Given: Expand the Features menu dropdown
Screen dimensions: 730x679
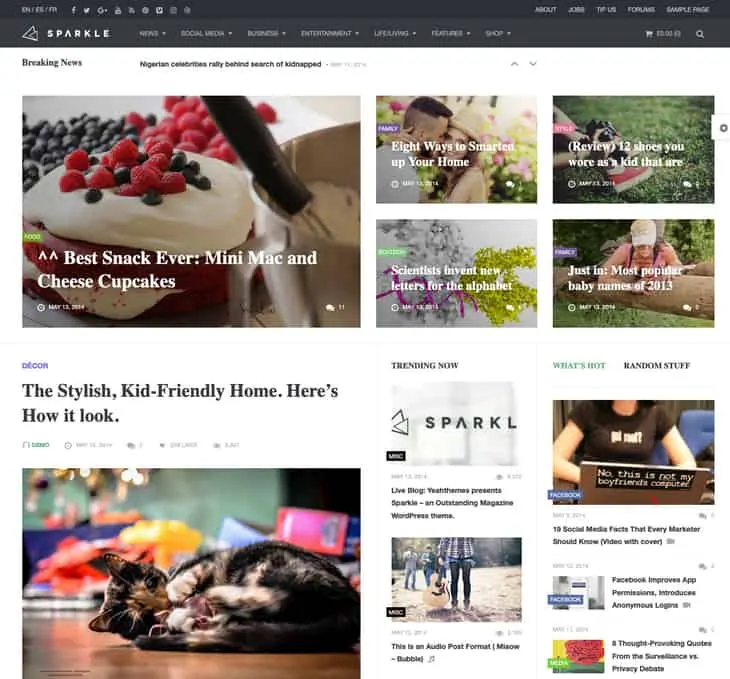Looking at the screenshot, I should 451,34.
